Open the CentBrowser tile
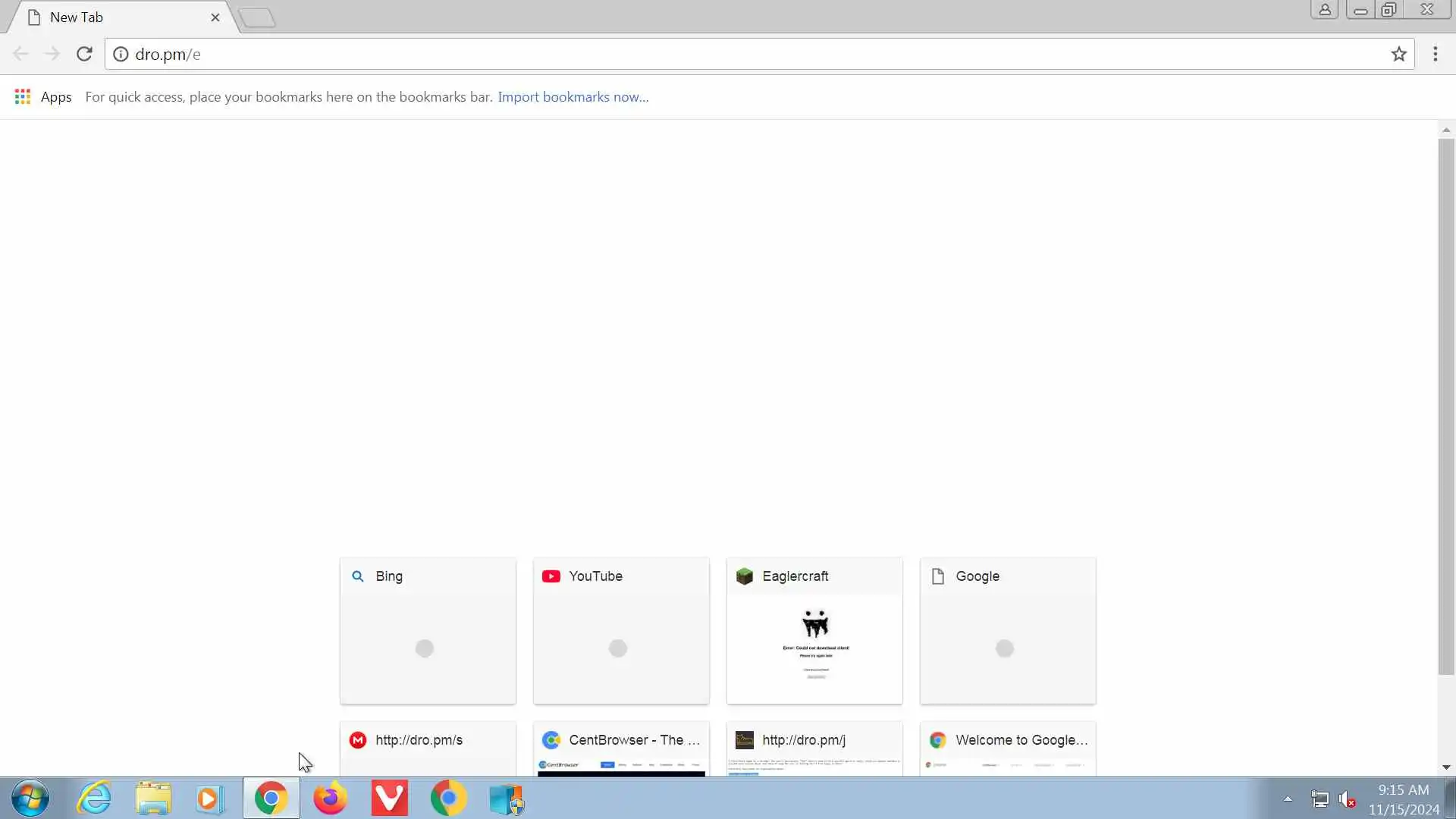The height and width of the screenshot is (819, 1456). point(621,748)
